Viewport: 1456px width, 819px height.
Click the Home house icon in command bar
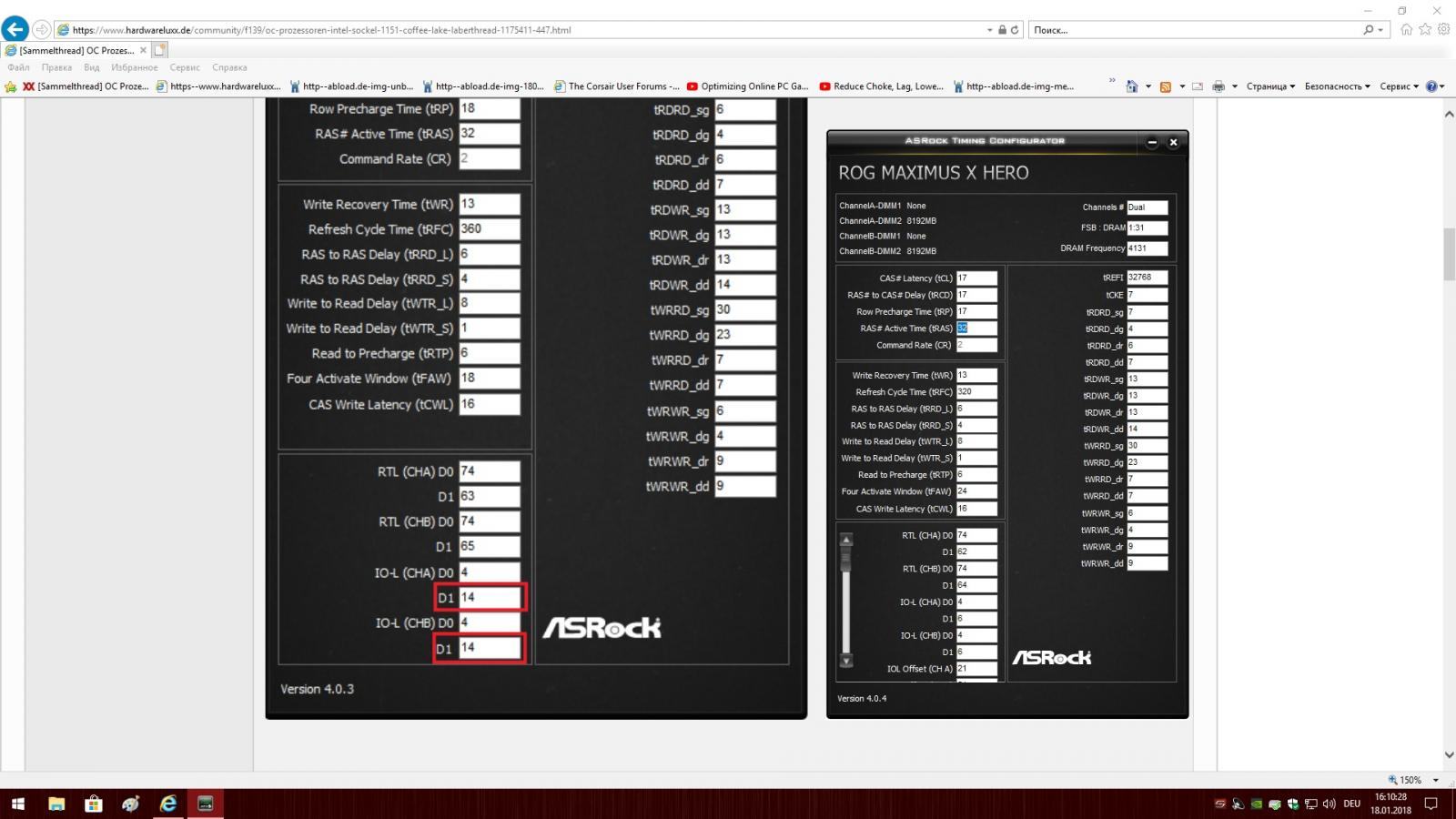pos(1132,86)
